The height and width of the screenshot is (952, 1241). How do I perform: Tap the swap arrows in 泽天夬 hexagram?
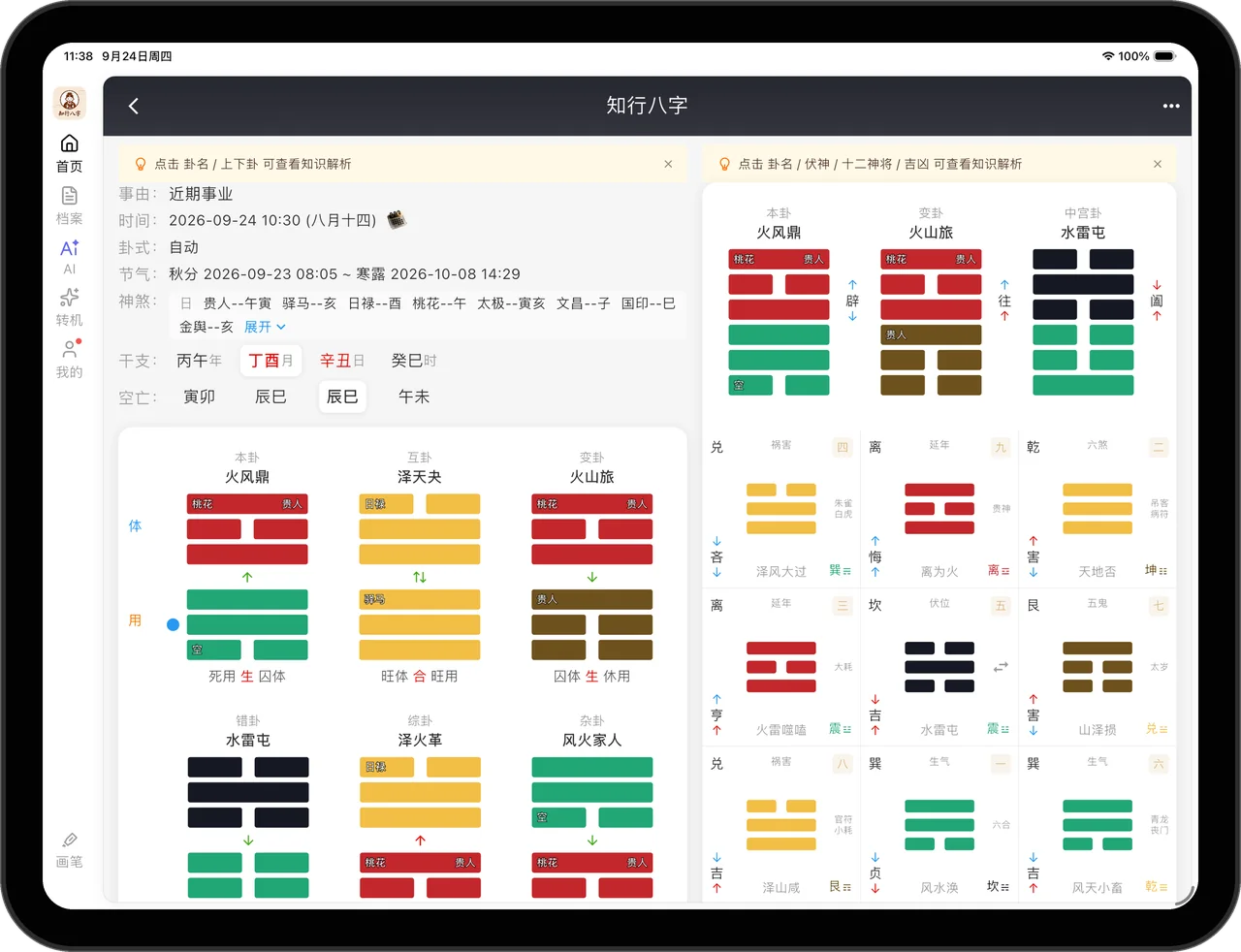pos(420,577)
